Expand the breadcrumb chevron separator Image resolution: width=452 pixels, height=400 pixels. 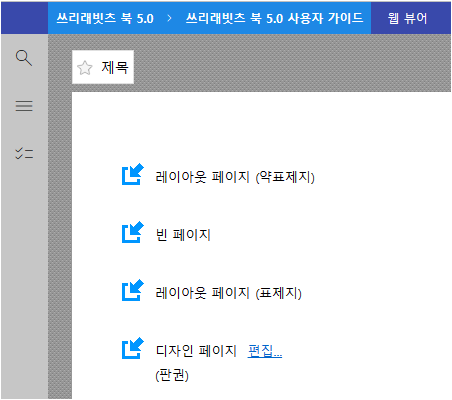pos(169,18)
